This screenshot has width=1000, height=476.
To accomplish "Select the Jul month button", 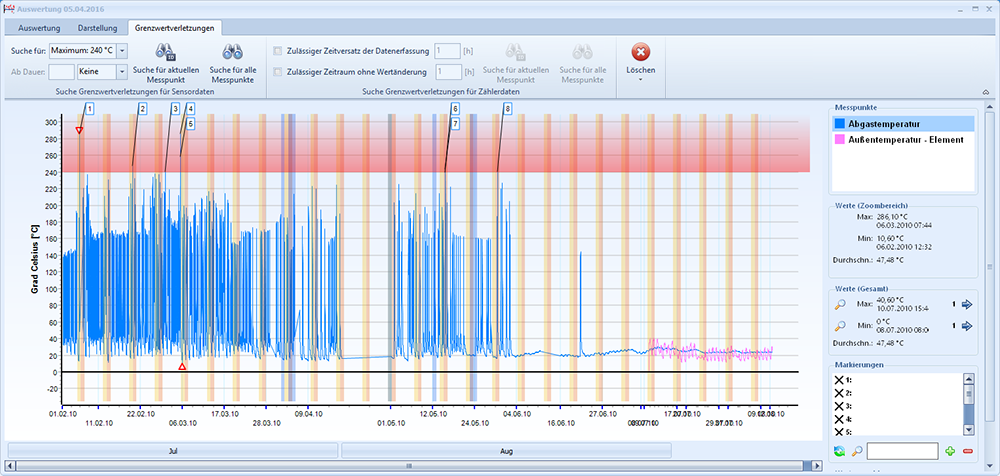I will (x=173, y=450).
